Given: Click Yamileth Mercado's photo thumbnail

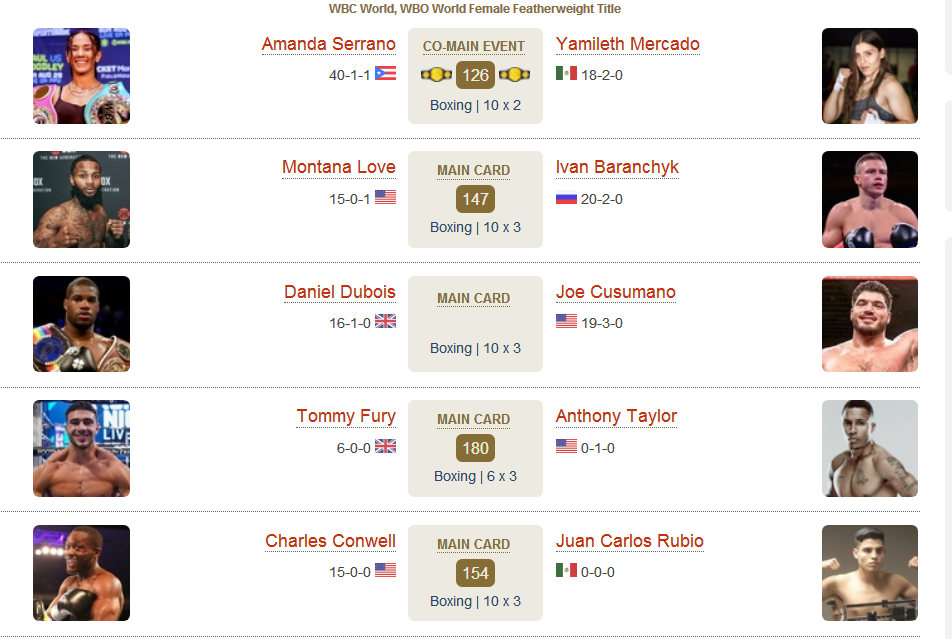Looking at the screenshot, I should tap(869, 76).
